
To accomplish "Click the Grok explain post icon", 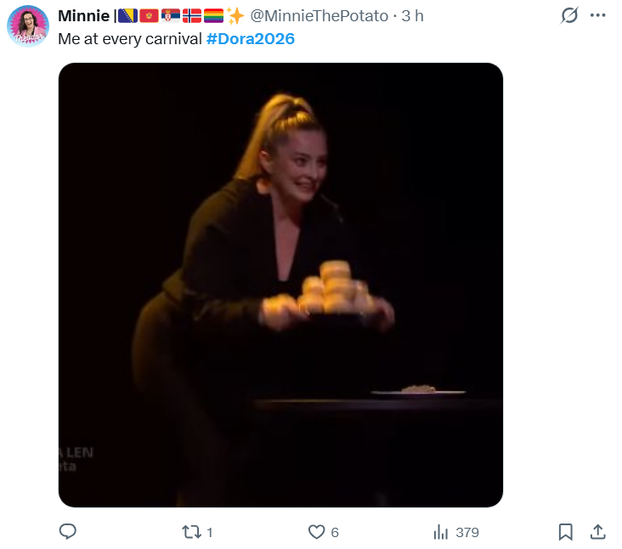I will [569, 16].
